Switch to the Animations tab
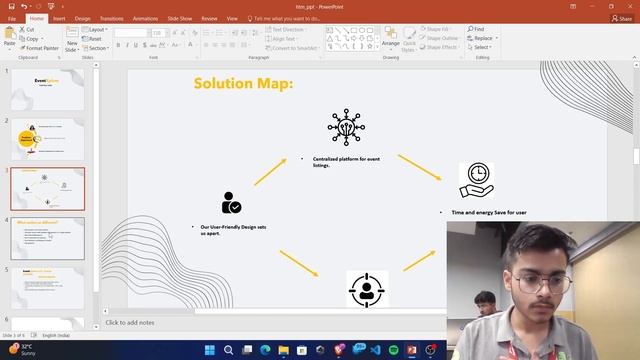640x360 pixels. [x=145, y=19]
